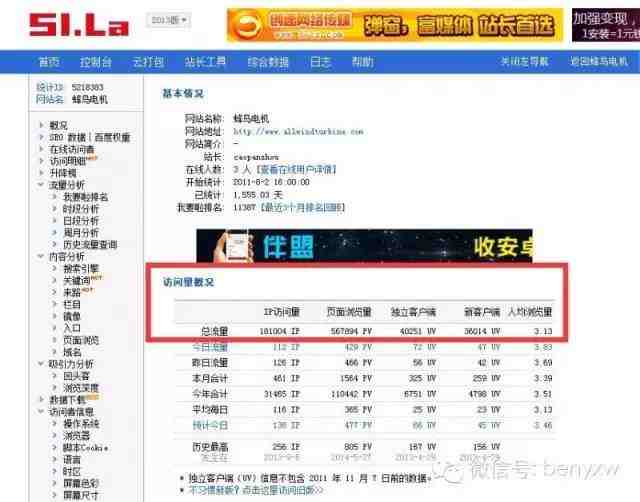Select 栏目 under 内容分析
Image resolution: width=640 pixels, height=502 pixels.
(x=72, y=304)
